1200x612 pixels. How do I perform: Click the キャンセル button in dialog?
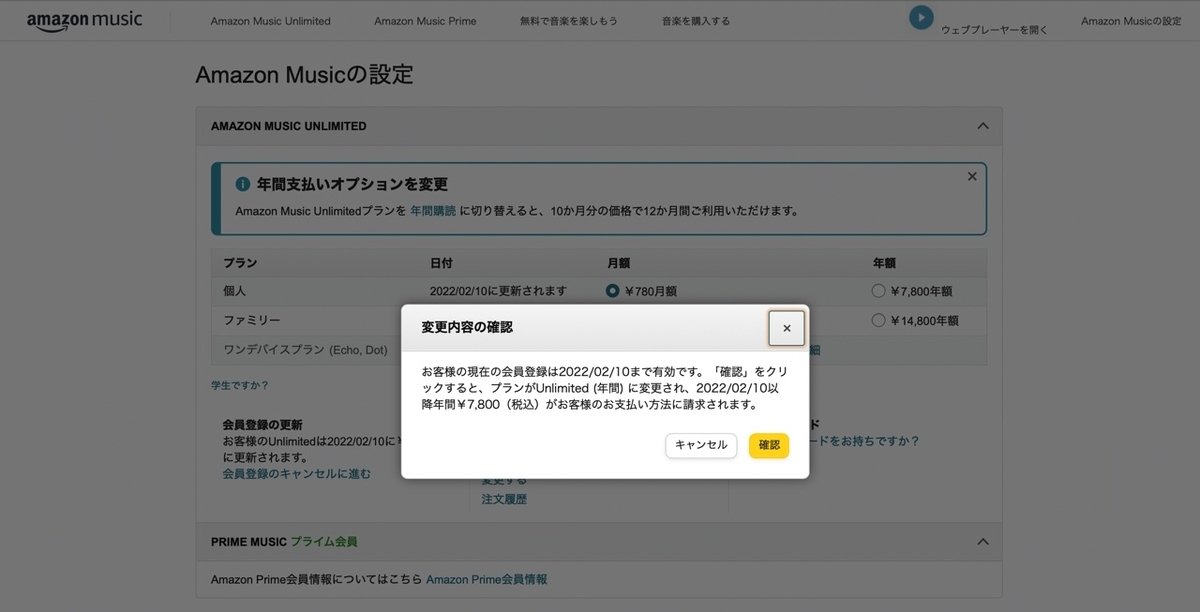(x=701, y=445)
